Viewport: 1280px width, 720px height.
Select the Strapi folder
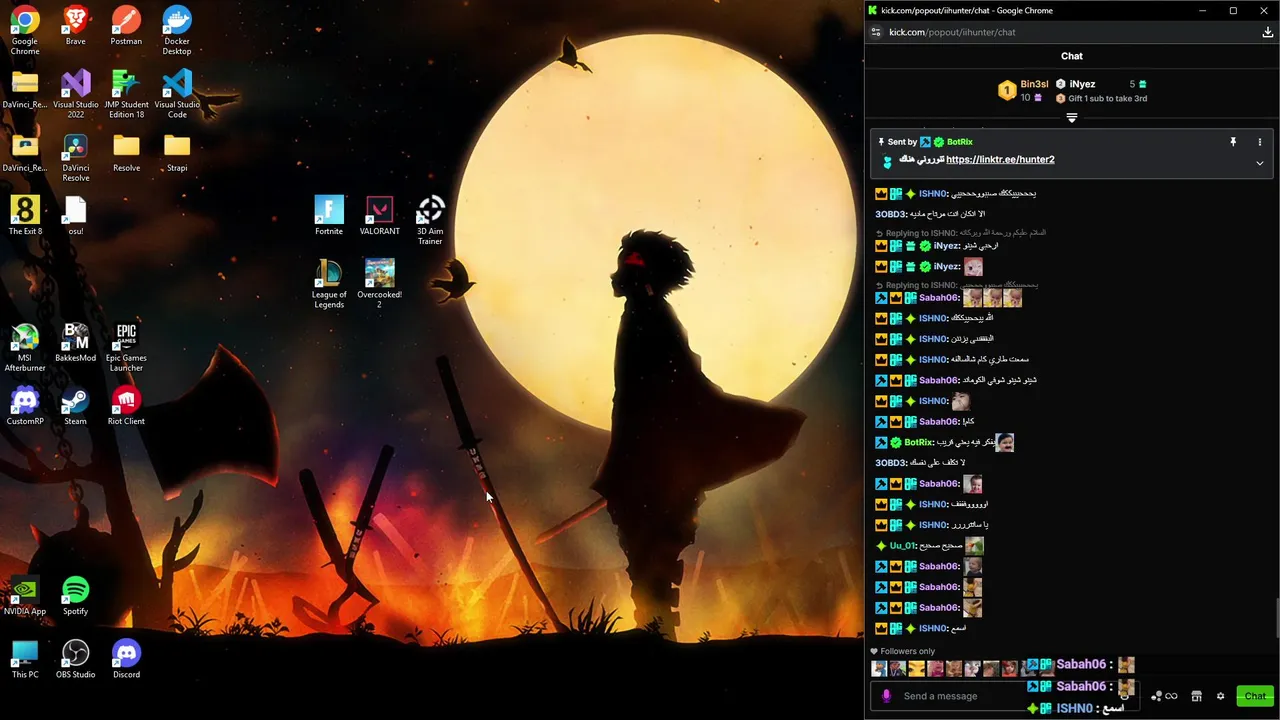click(x=177, y=153)
